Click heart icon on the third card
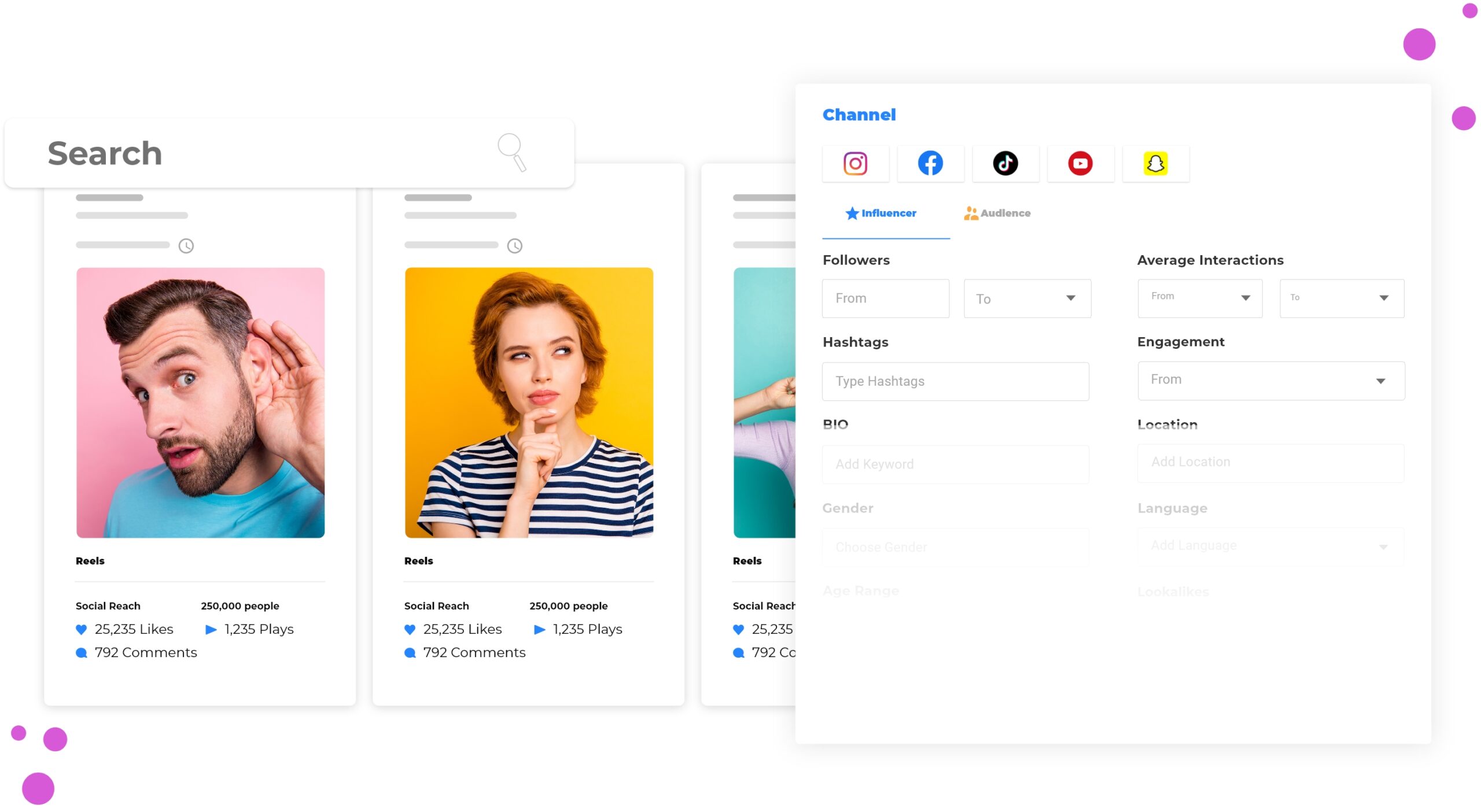The width and height of the screenshot is (1481, 812). point(738,629)
